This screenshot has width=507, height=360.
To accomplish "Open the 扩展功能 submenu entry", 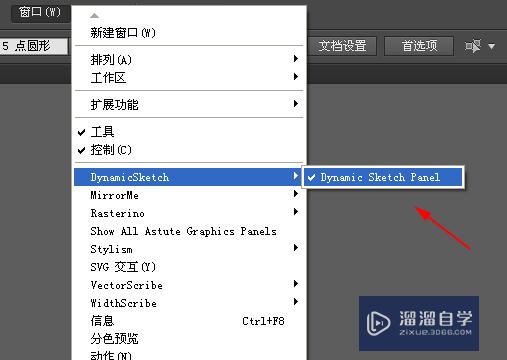I will [189, 105].
